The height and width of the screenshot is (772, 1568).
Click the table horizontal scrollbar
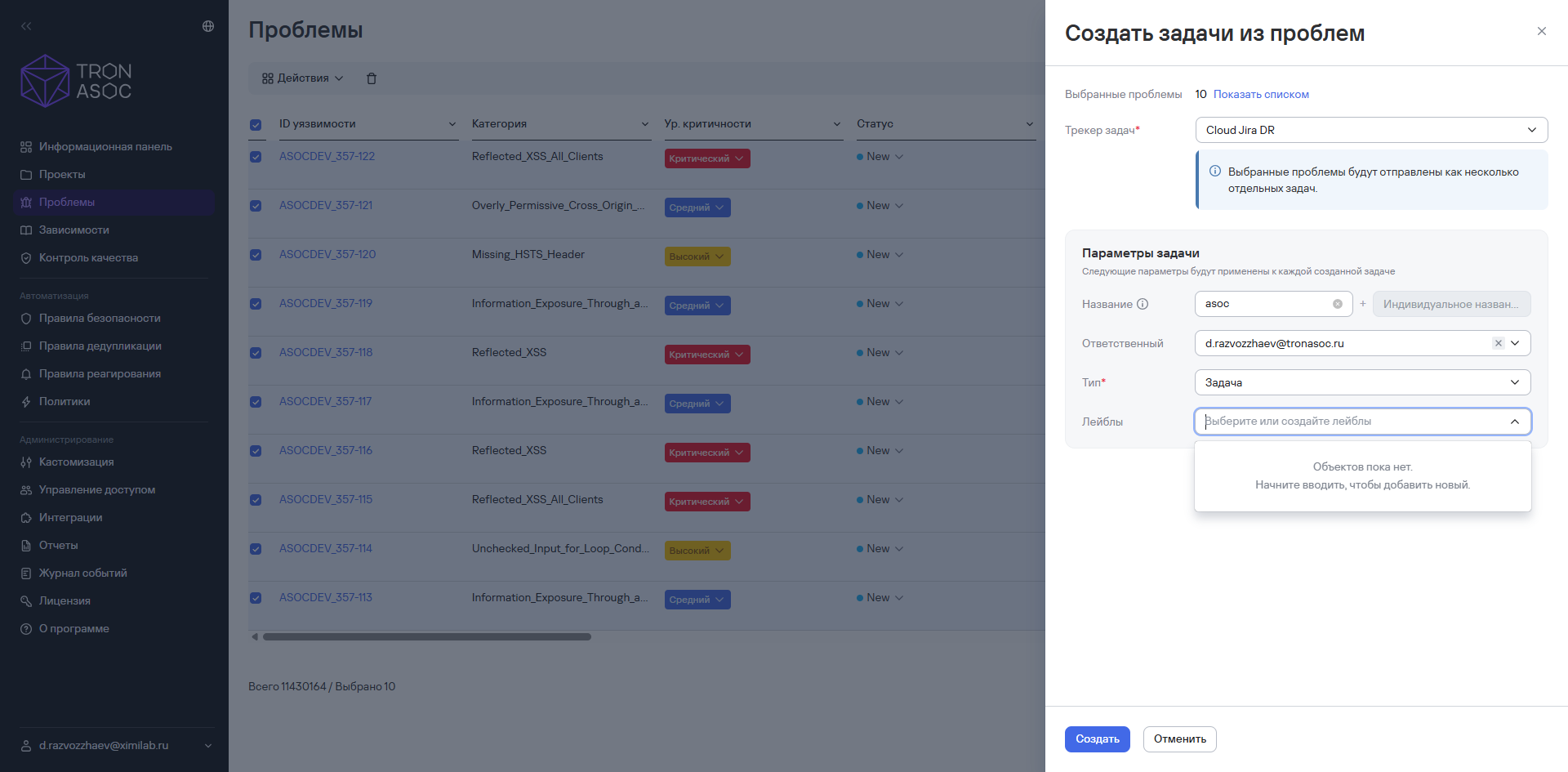(426, 636)
